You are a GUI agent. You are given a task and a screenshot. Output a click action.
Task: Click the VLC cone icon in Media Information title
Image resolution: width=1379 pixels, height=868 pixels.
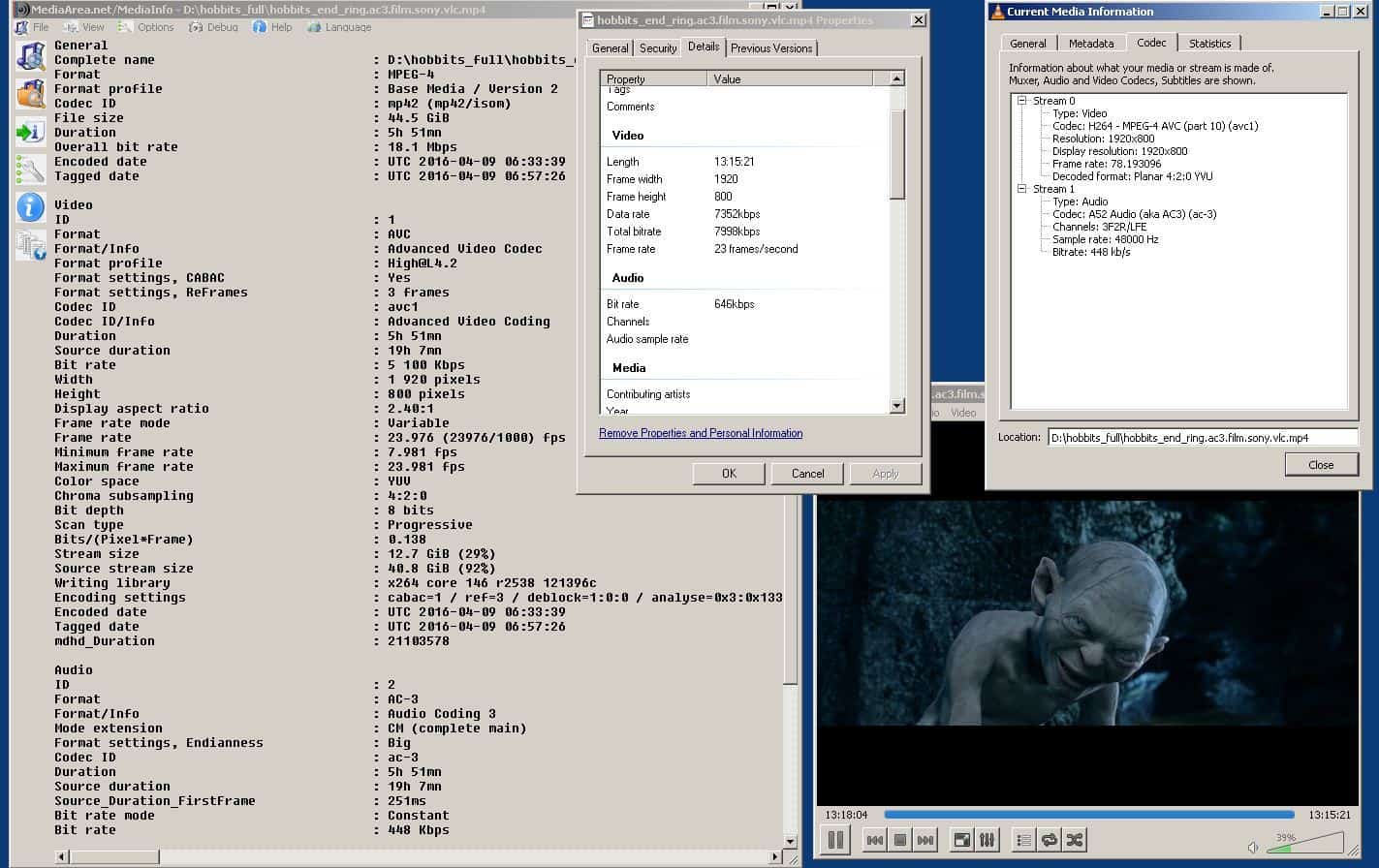[x=997, y=12]
